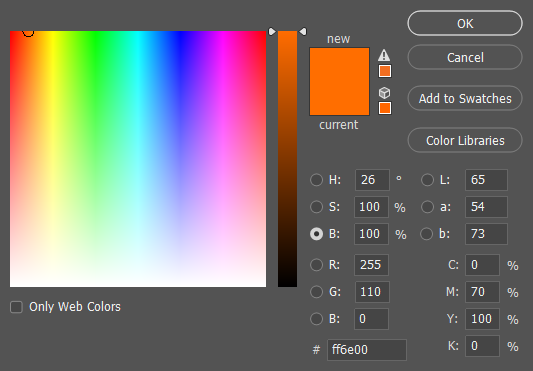
Task: Click the H field showing 26
Action: (x=372, y=180)
